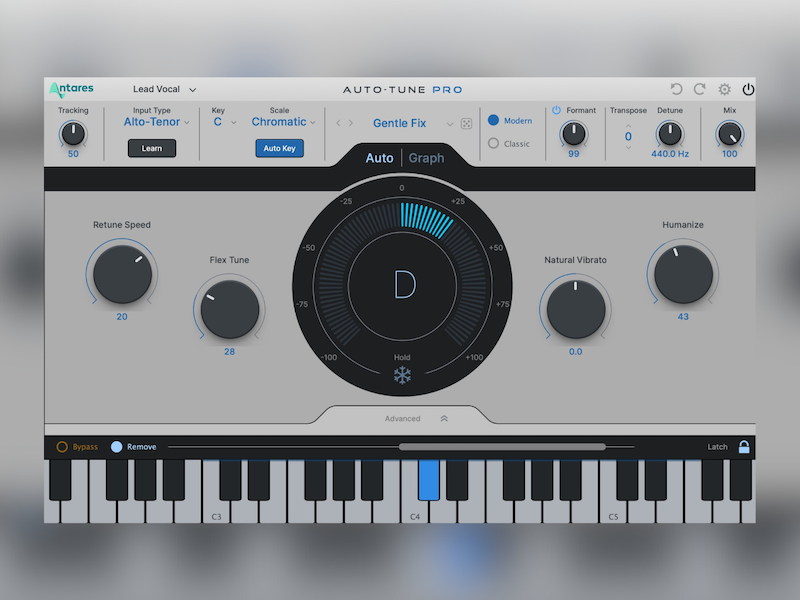Select the Classic mode radio button
The height and width of the screenshot is (600, 800).
pos(493,143)
